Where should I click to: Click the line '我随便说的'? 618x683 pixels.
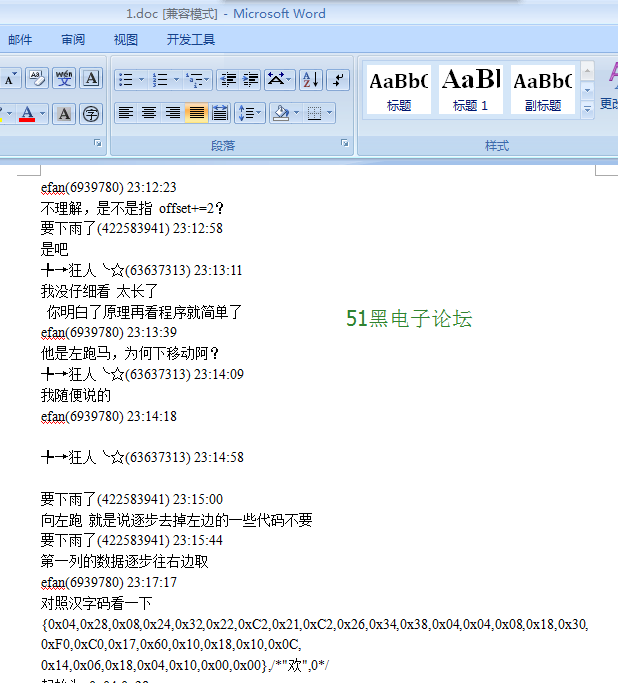click(76, 396)
